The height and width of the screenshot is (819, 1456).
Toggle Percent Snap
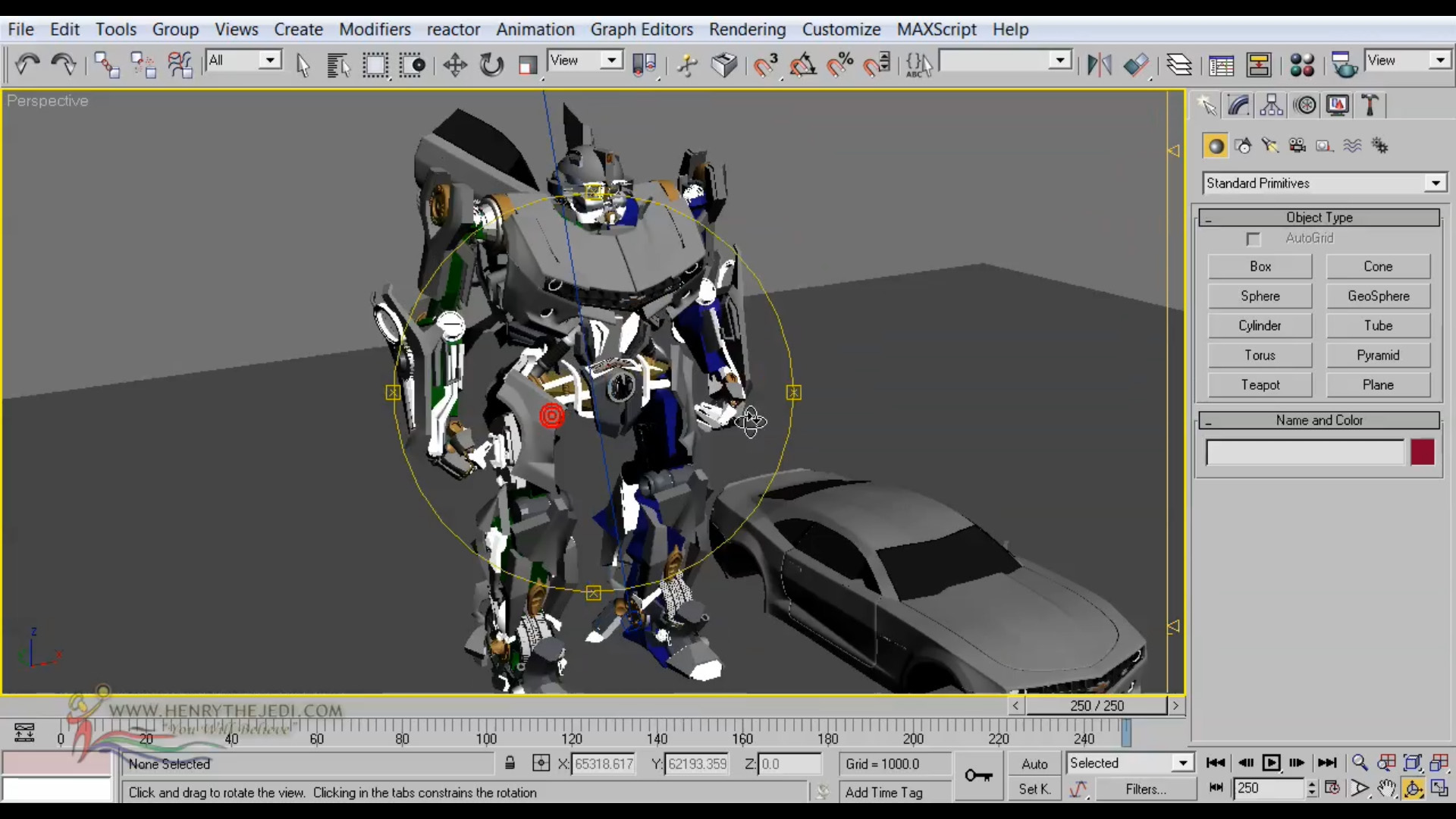[x=840, y=65]
